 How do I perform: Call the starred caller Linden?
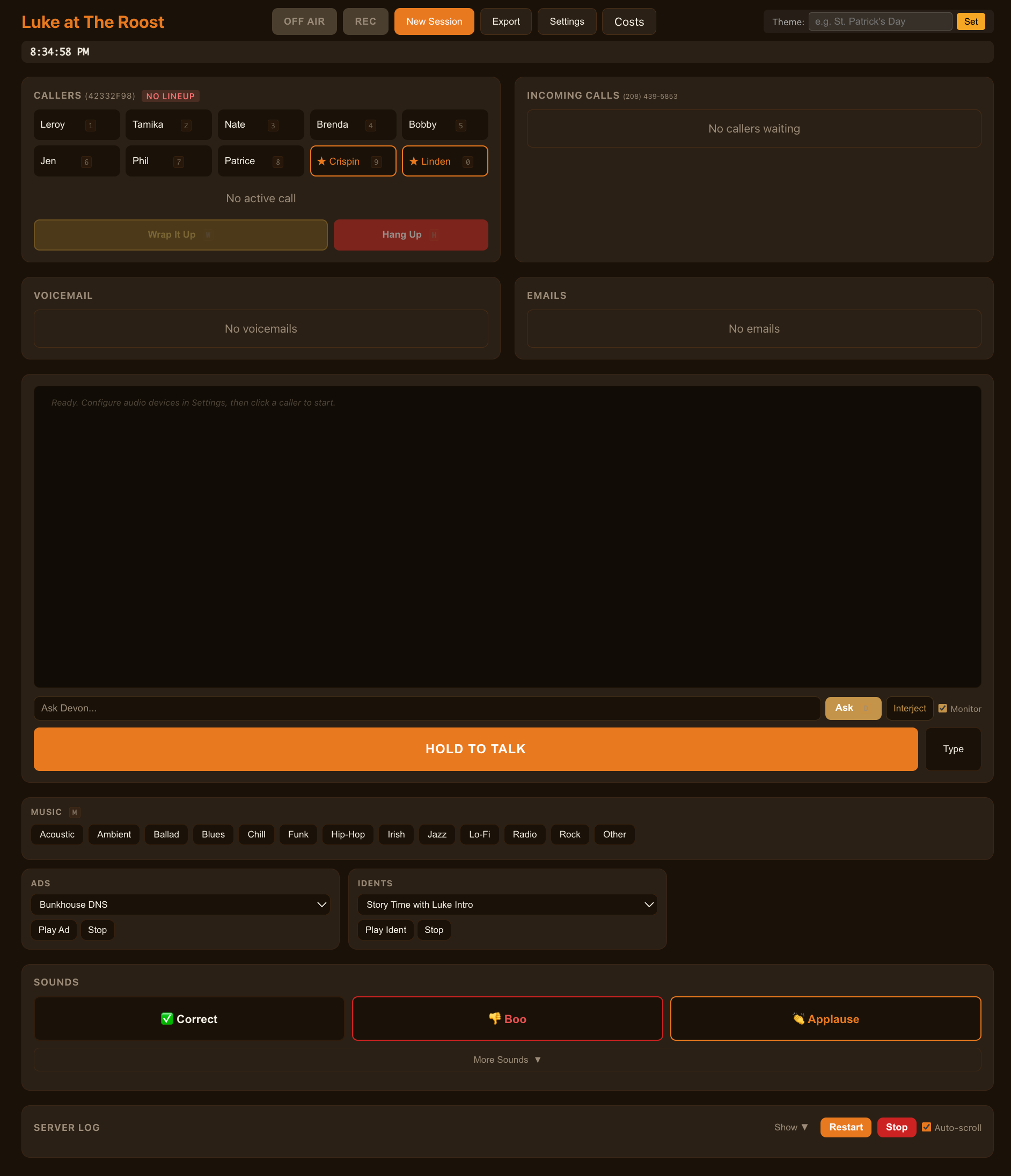point(444,161)
